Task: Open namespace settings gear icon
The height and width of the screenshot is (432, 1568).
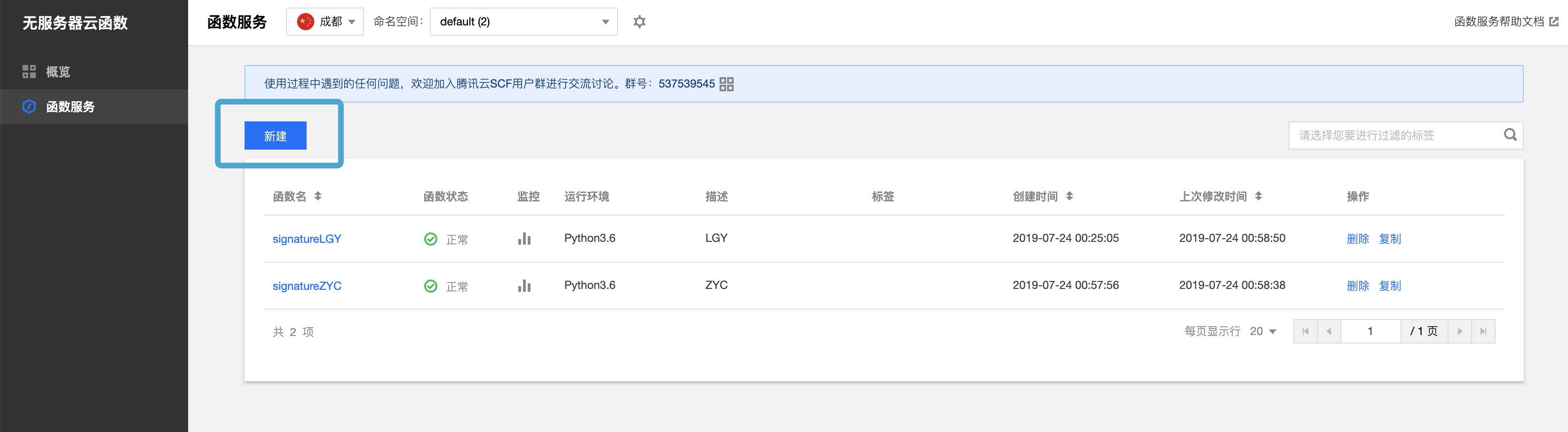Action: click(639, 22)
